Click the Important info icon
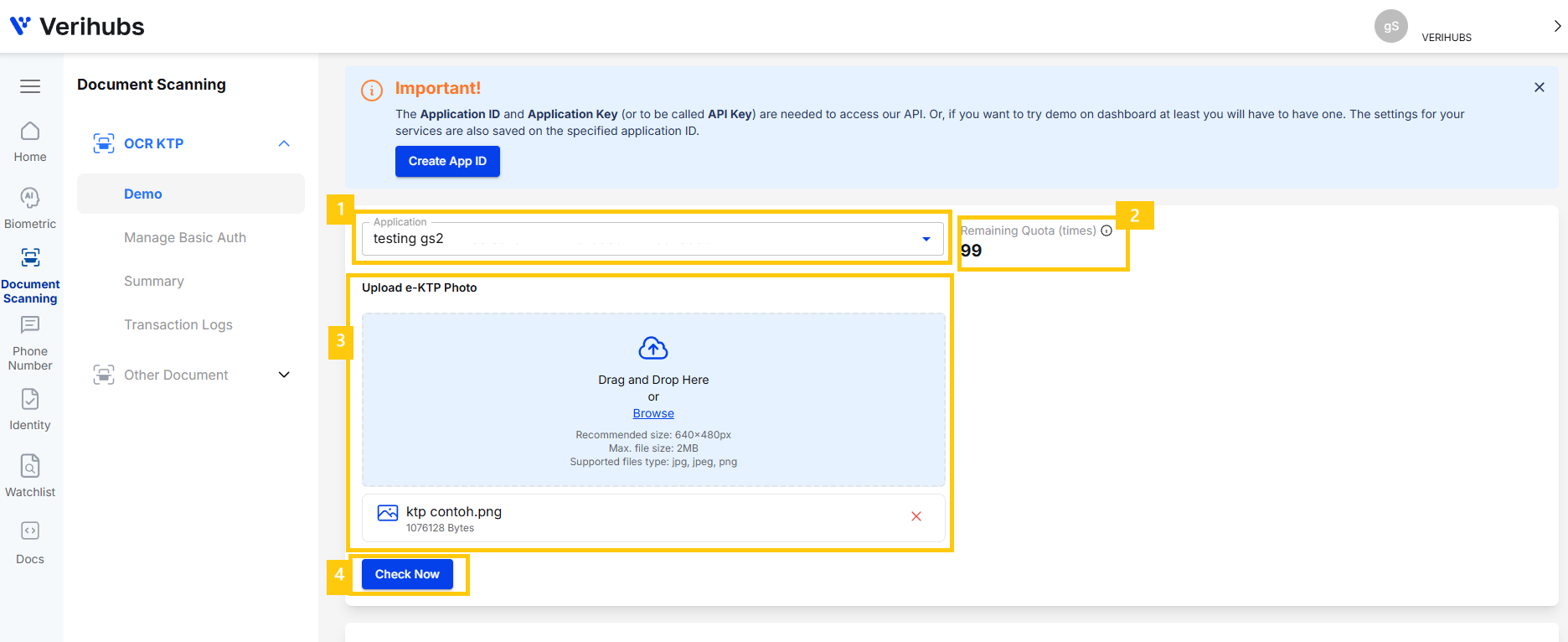1568x642 pixels. point(372,91)
